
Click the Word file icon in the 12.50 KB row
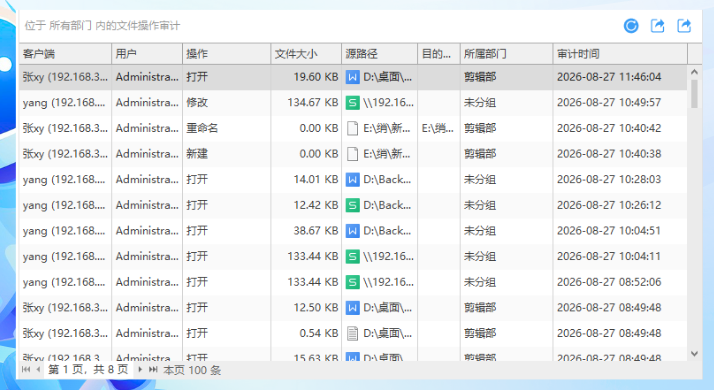pyautogui.click(x=352, y=308)
